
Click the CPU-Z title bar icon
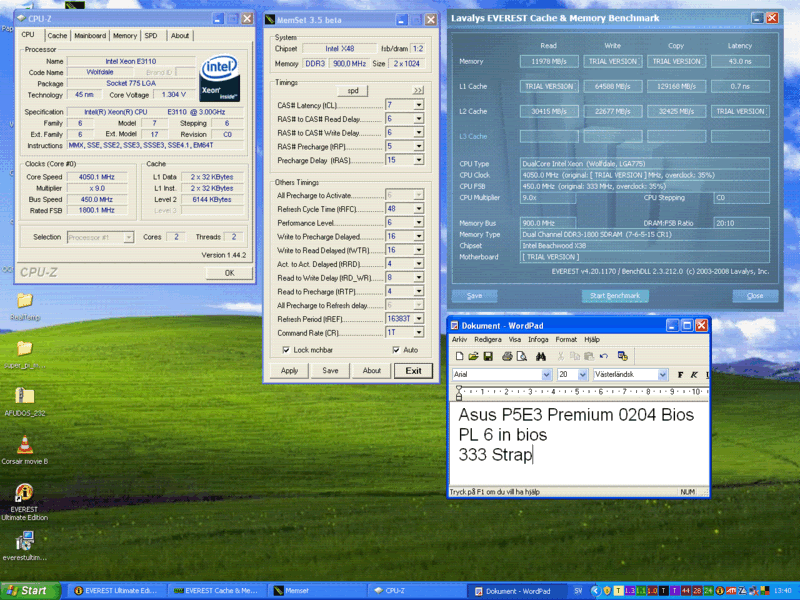pos(21,19)
